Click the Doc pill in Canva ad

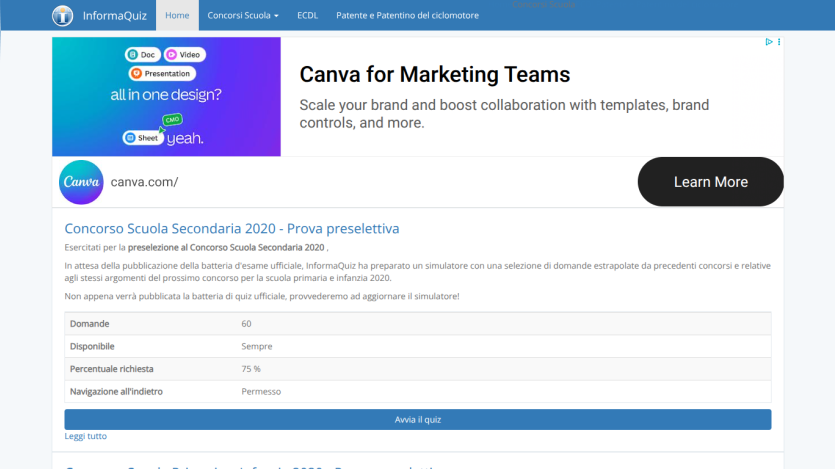pos(142,54)
